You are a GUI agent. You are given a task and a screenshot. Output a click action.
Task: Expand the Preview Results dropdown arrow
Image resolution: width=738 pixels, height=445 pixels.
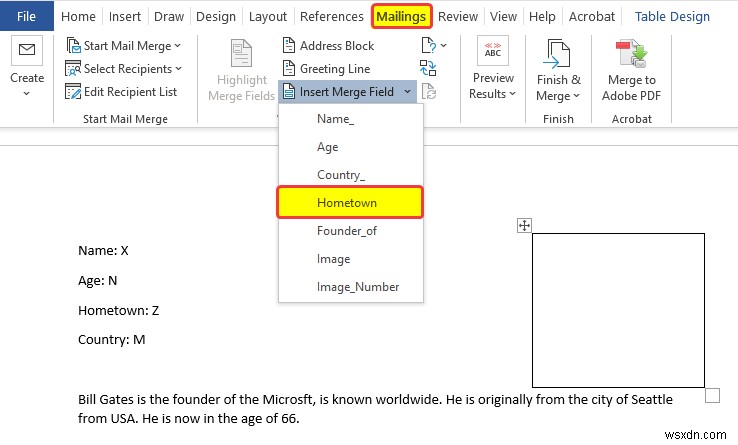pos(512,94)
